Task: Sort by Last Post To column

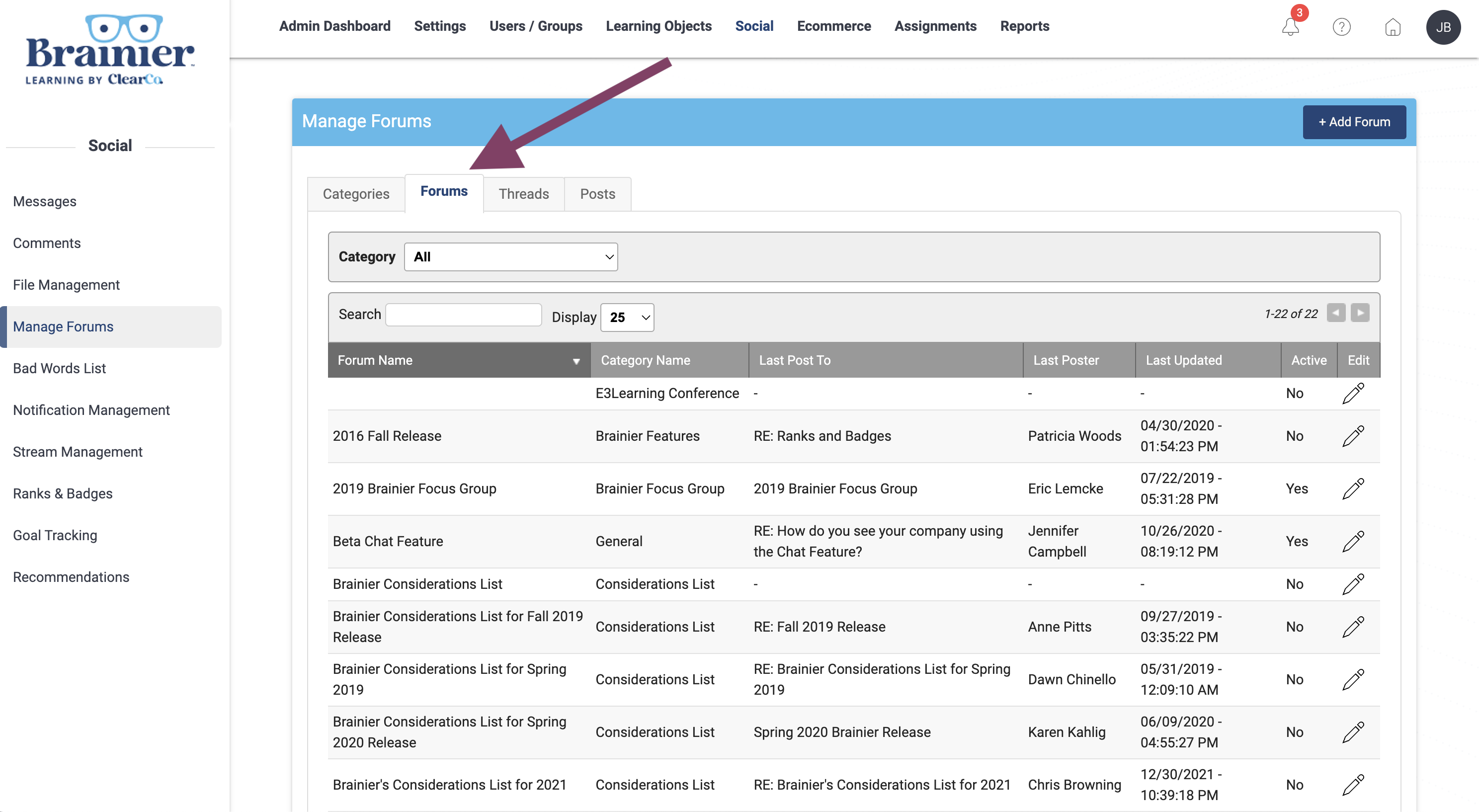Action: click(885, 360)
